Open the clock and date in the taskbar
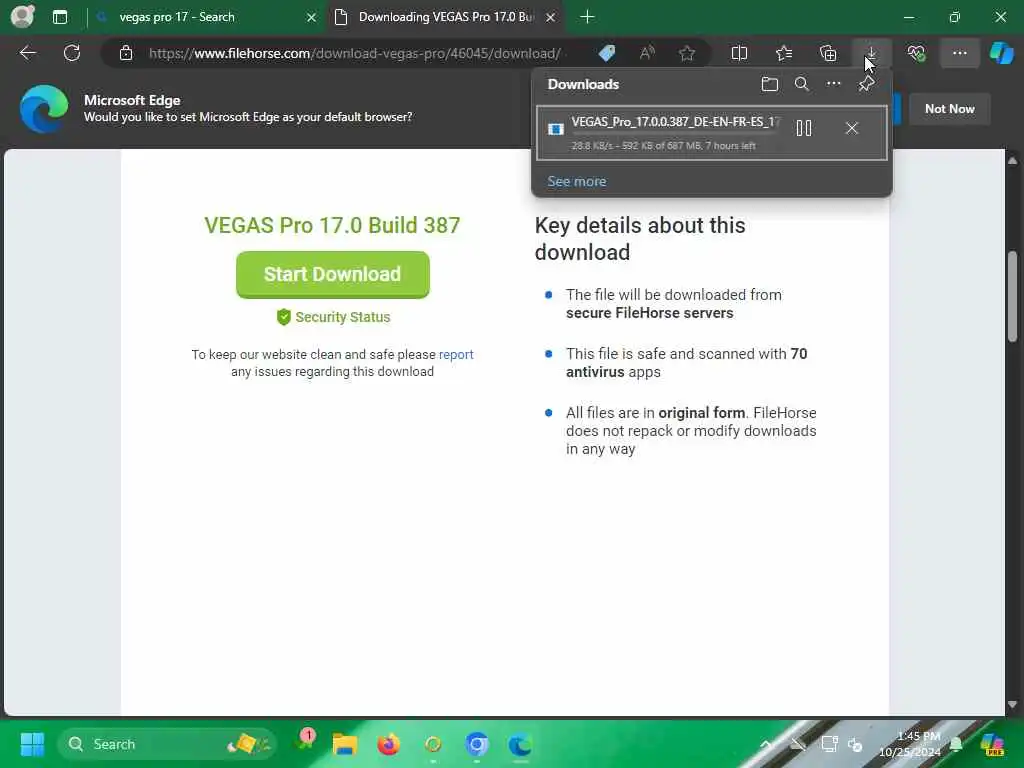Screen dimensions: 1024x768 [x=910, y=744]
